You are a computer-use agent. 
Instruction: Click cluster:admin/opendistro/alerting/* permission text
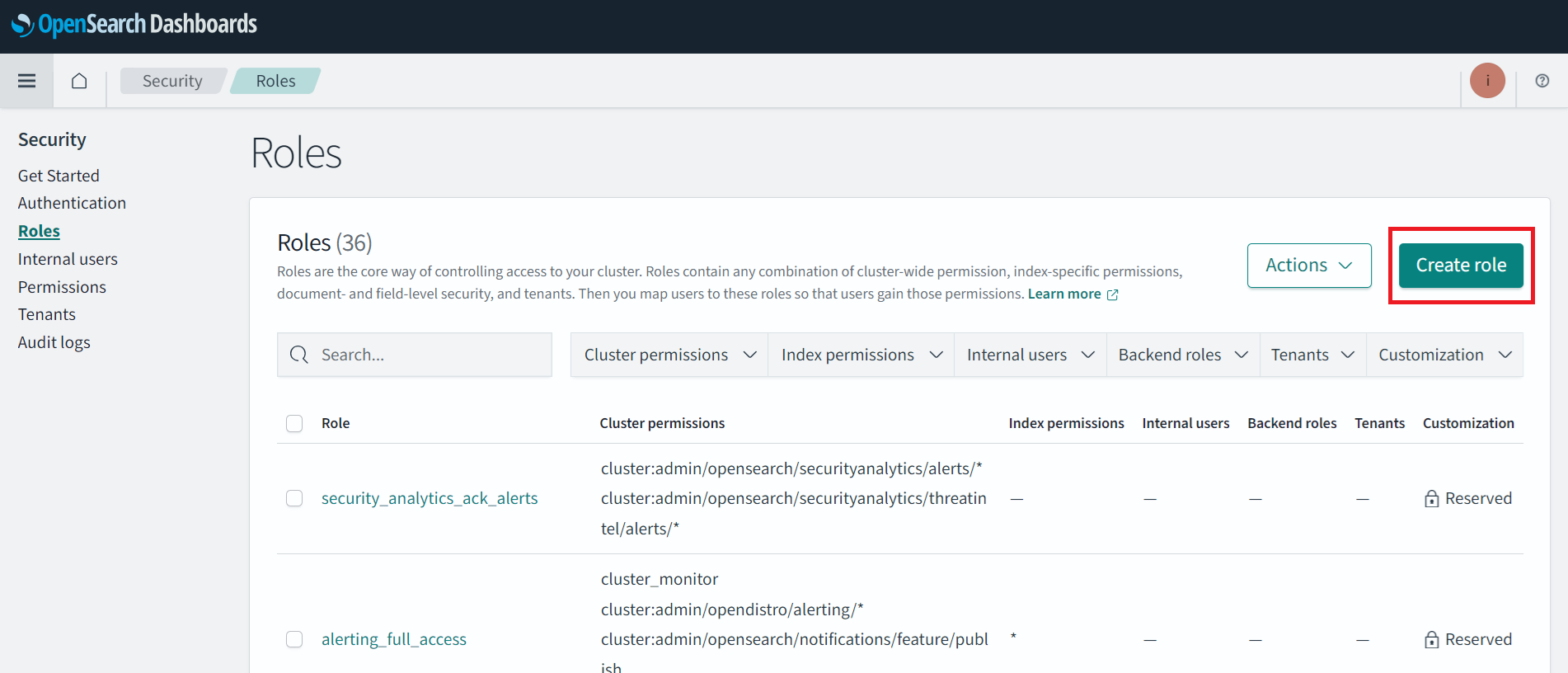[732, 609]
